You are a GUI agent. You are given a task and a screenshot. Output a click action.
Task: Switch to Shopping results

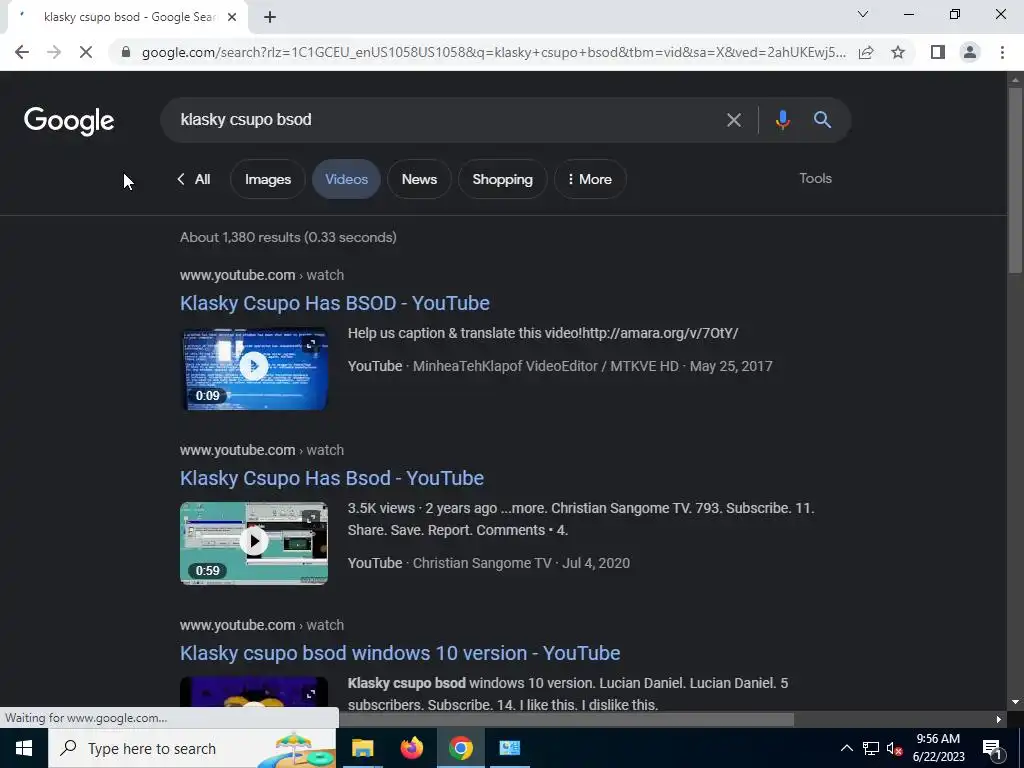point(502,179)
